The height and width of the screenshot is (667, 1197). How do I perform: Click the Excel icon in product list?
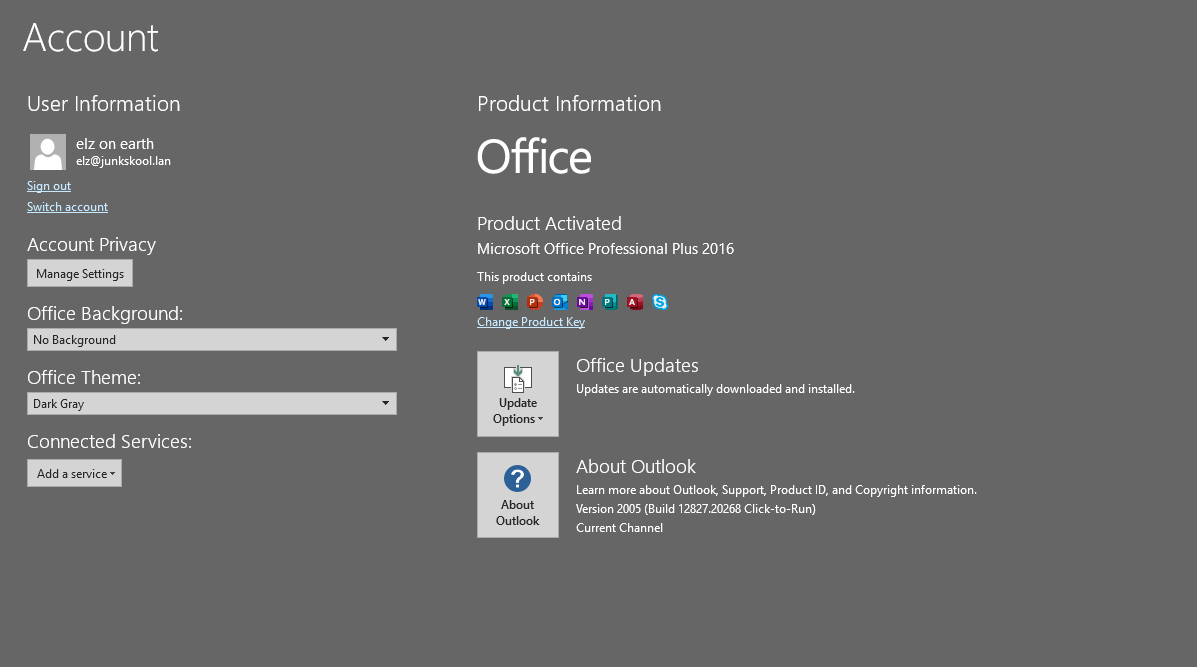pos(510,302)
